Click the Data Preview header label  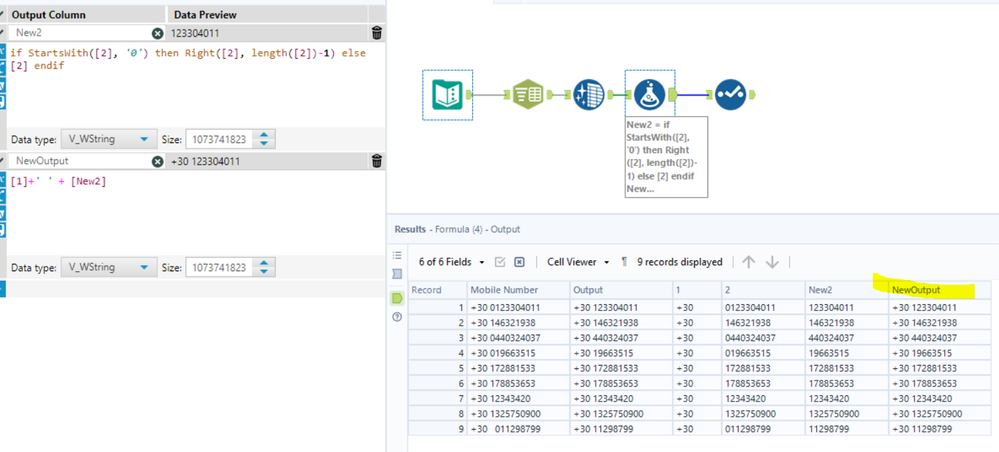point(204,14)
